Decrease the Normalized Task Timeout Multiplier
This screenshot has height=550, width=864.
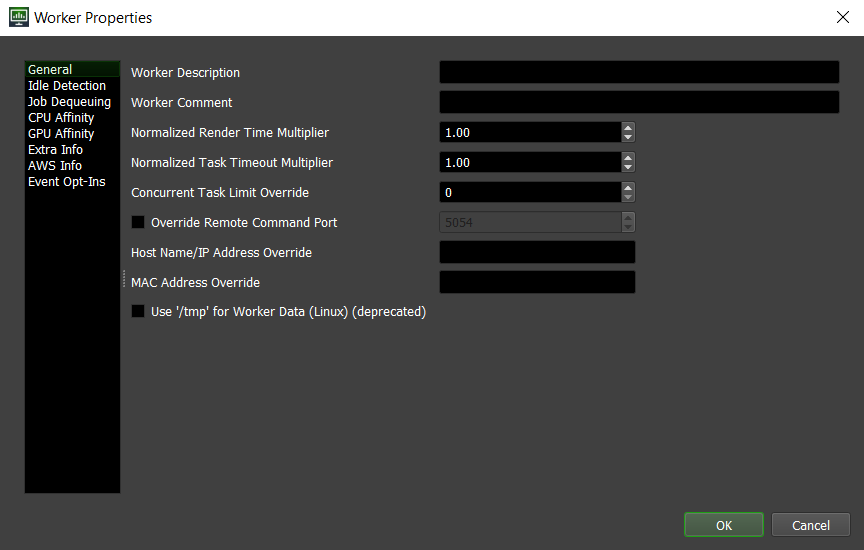(x=628, y=168)
